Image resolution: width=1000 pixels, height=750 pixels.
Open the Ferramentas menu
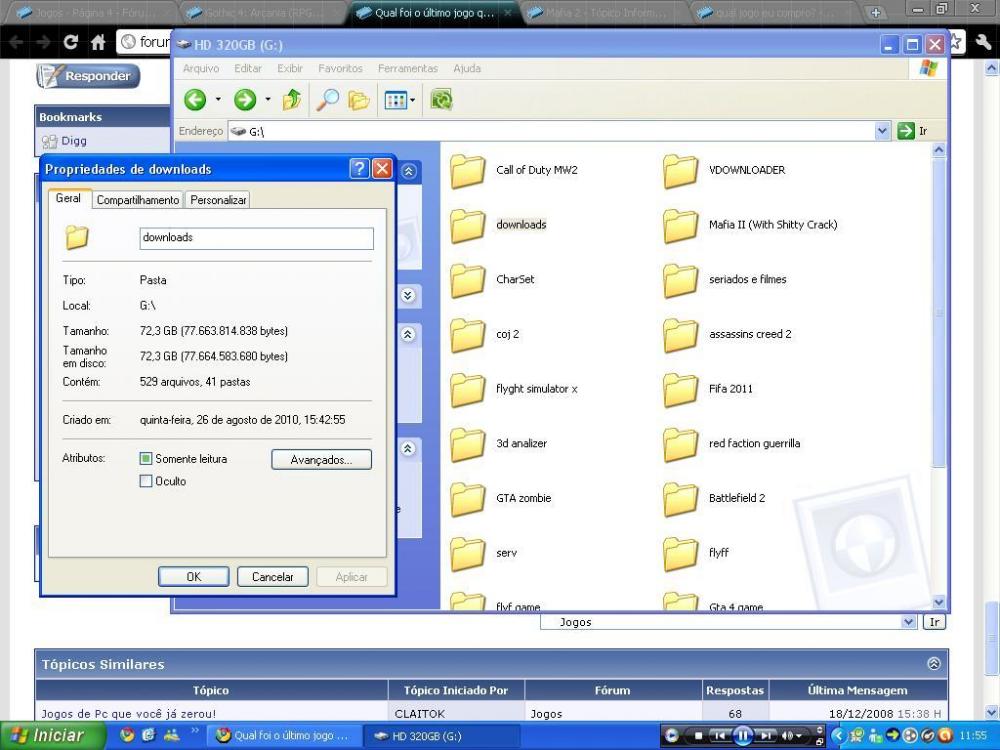coord(408,69)
